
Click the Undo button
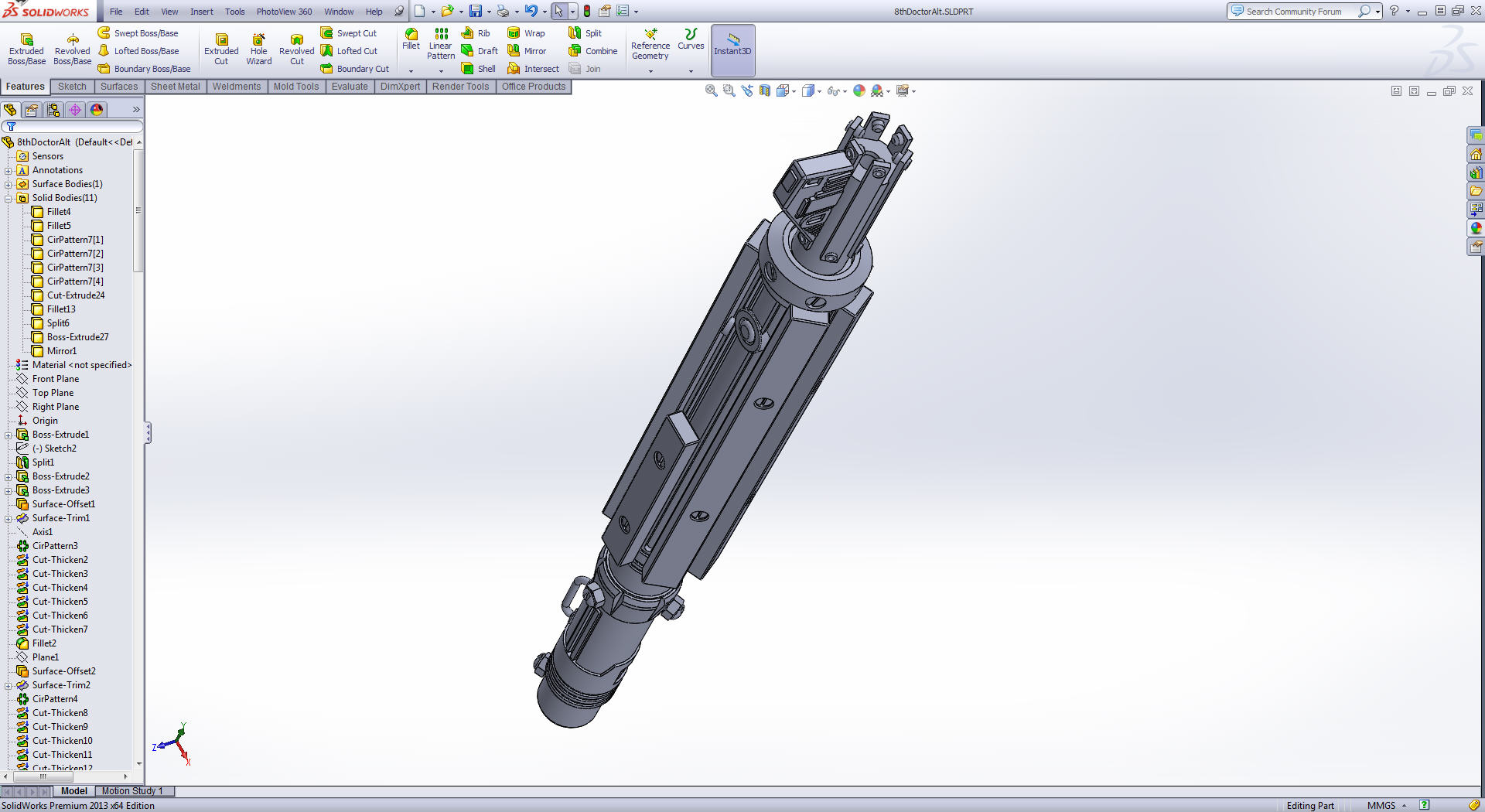[531, 11]
